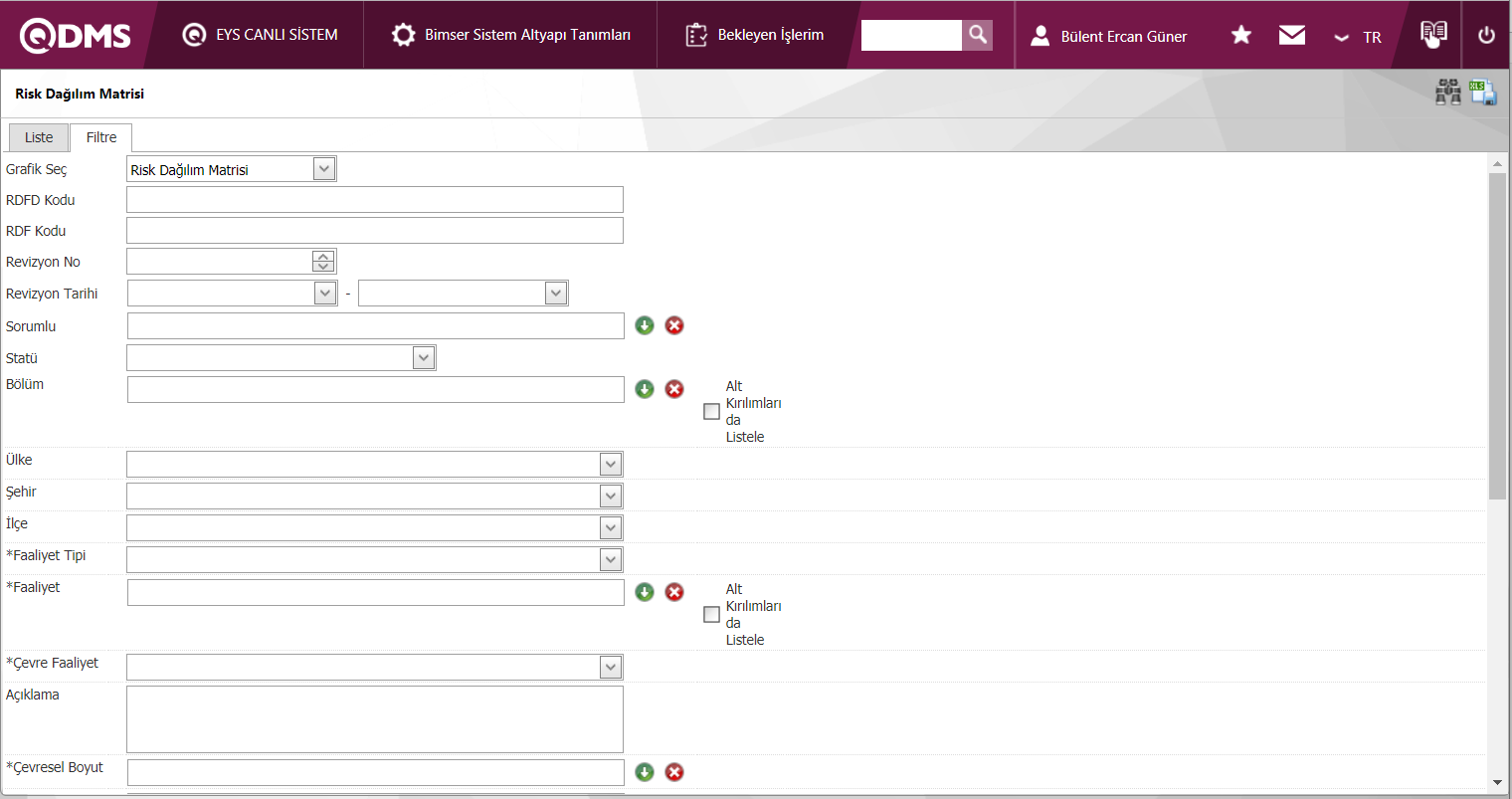Click the magnifier search button in header
Screen dimensions: 1512x799
coord(978,35)
